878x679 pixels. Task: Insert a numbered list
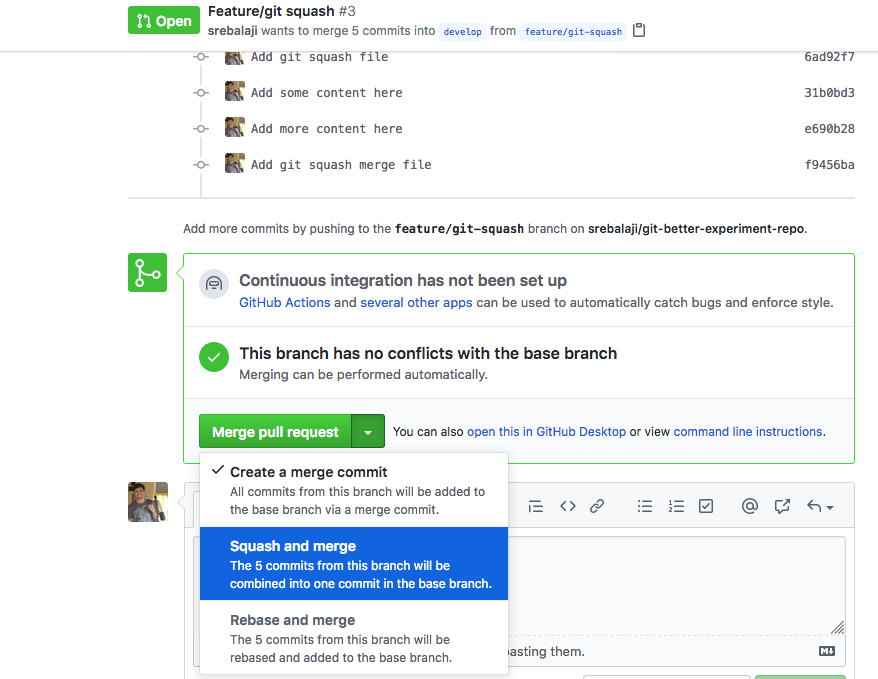click(x=676, y=506)
